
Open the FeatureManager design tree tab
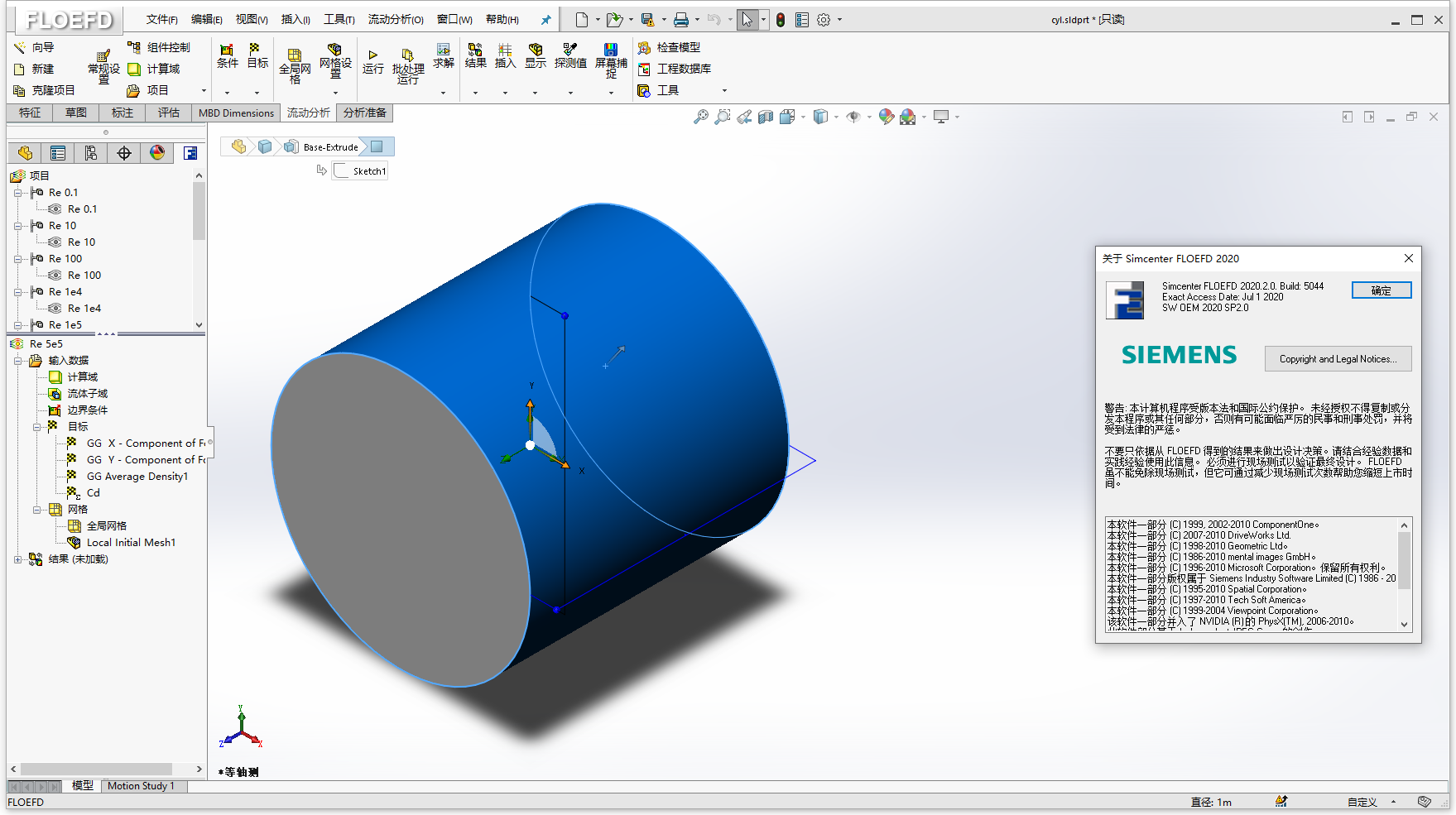point(25,153)
